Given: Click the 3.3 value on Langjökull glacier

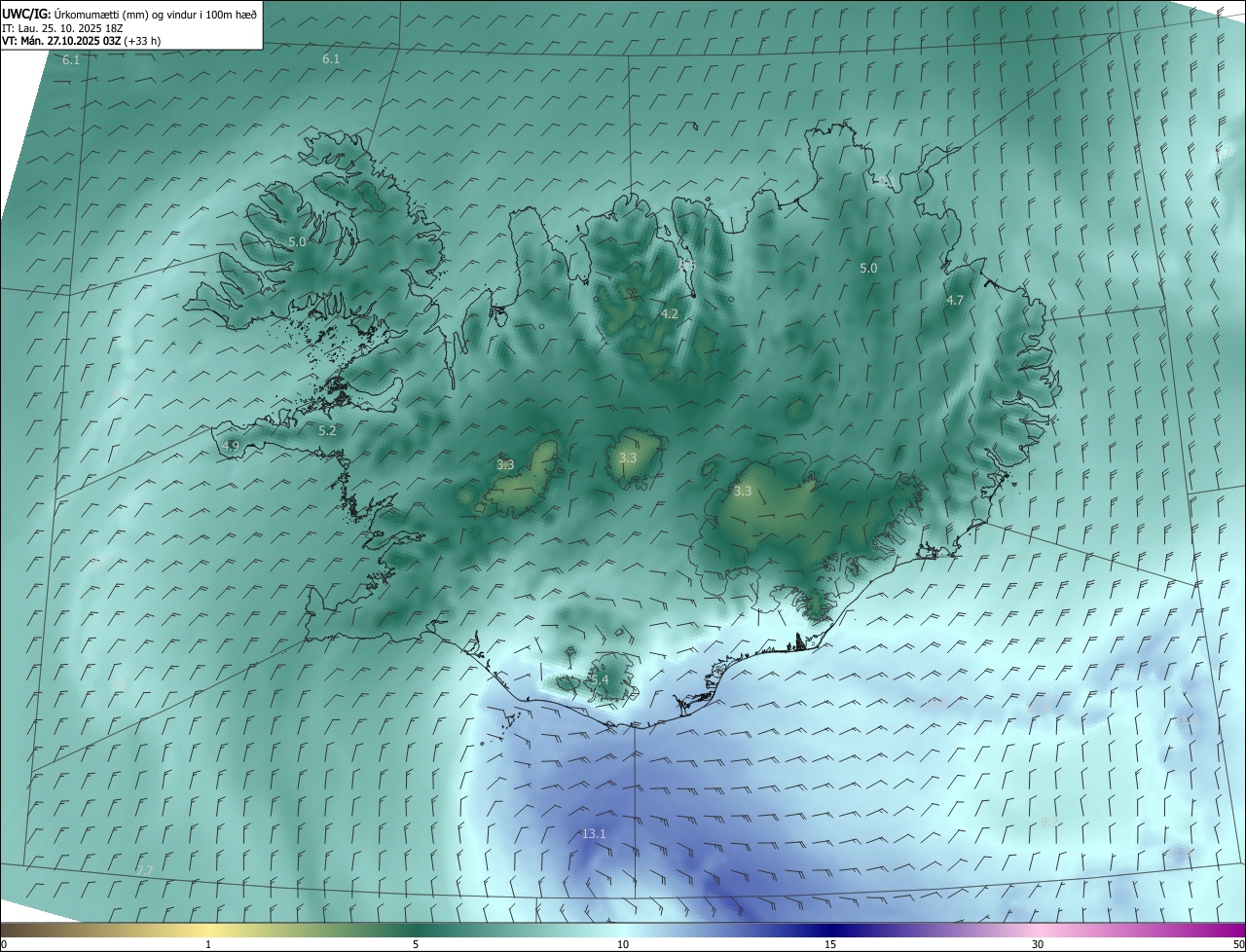Looking at the screenshot, I should pos(505,465).
